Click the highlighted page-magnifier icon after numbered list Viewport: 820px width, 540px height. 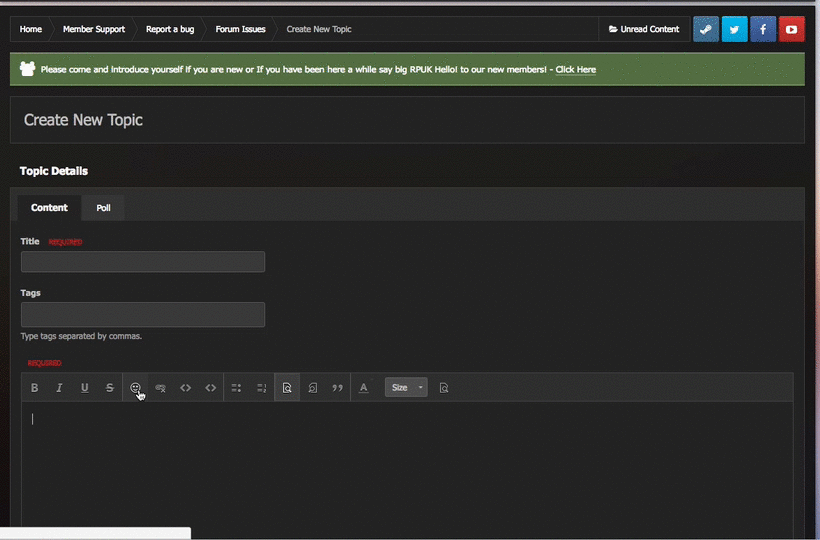click(287, 387)
